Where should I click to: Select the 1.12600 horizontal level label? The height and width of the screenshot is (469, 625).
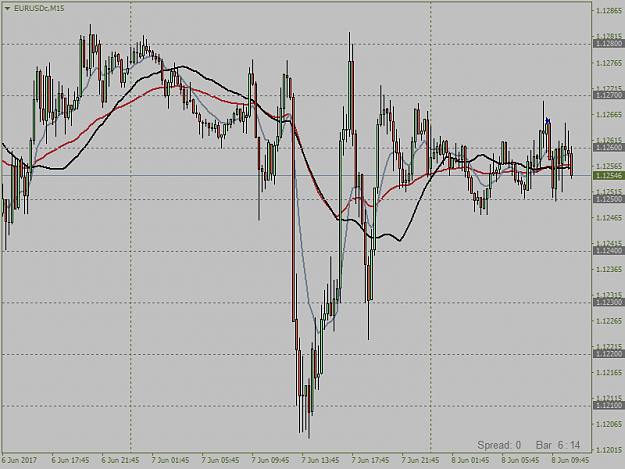(609, 148)
